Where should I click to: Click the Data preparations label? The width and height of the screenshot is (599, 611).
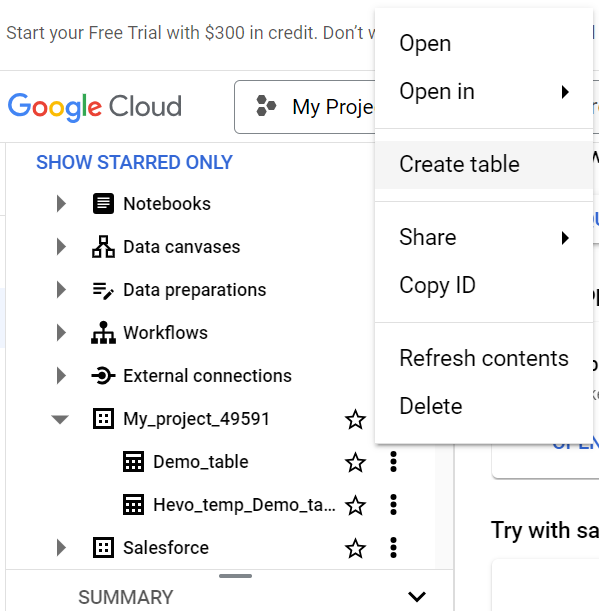pyautogui.click(x=194, y=290)
